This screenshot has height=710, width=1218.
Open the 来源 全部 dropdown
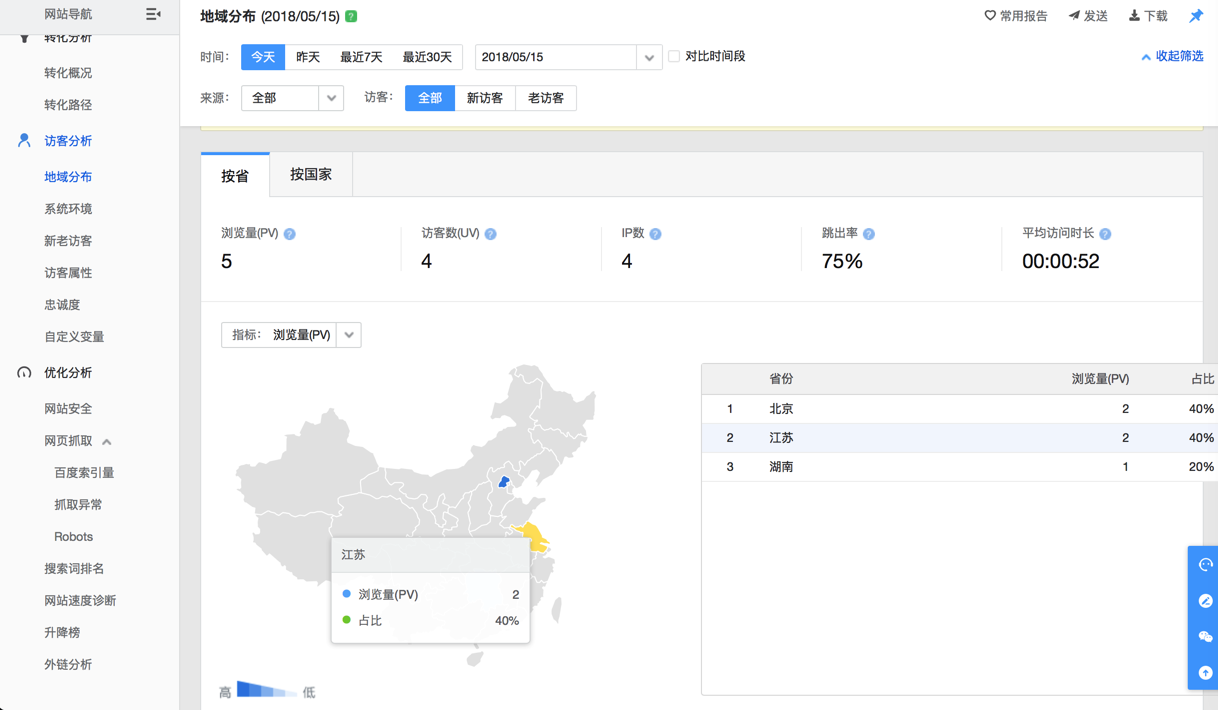[x=292, y=98]
